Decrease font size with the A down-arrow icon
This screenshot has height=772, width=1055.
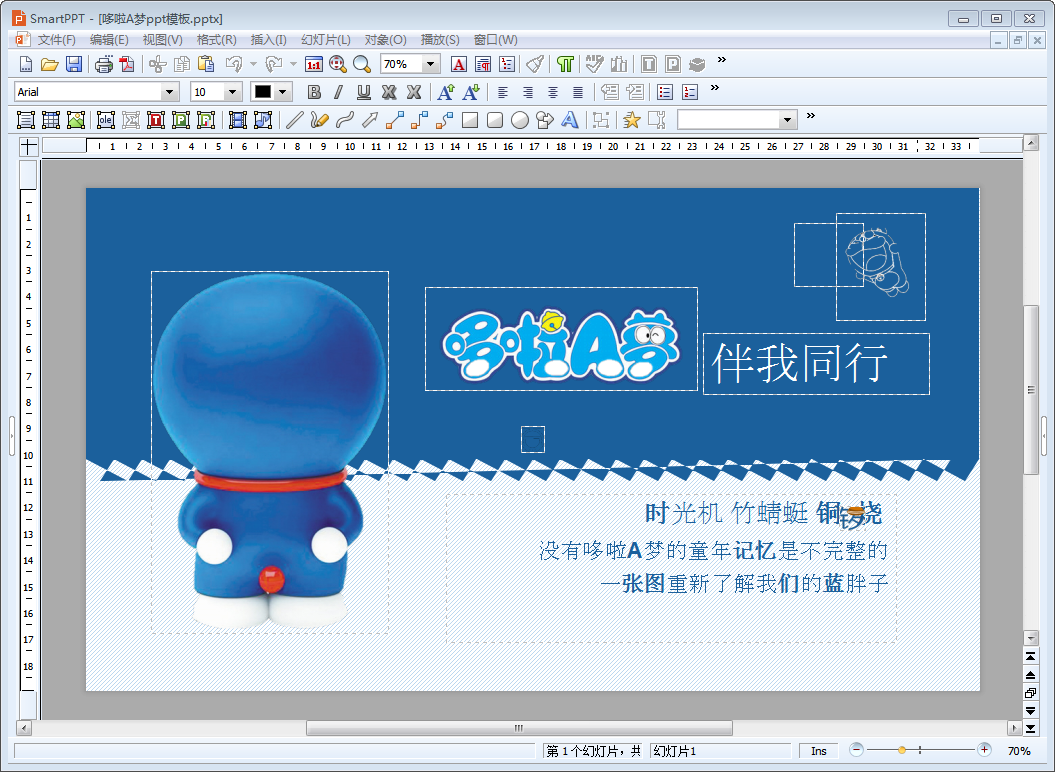470,92
